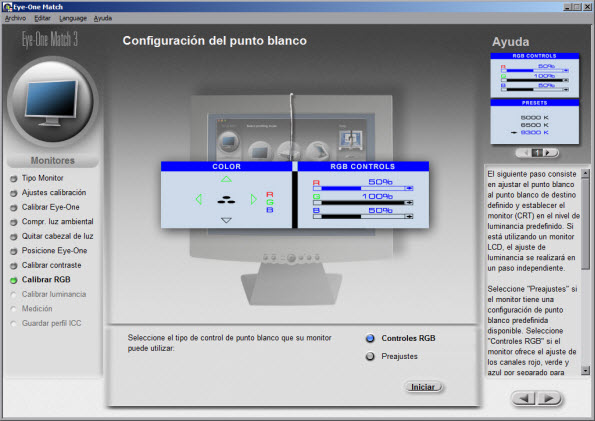Viewport: 595px width, 421px height.
Task: Open the Ayuda menu
Action: coord(102,18)
